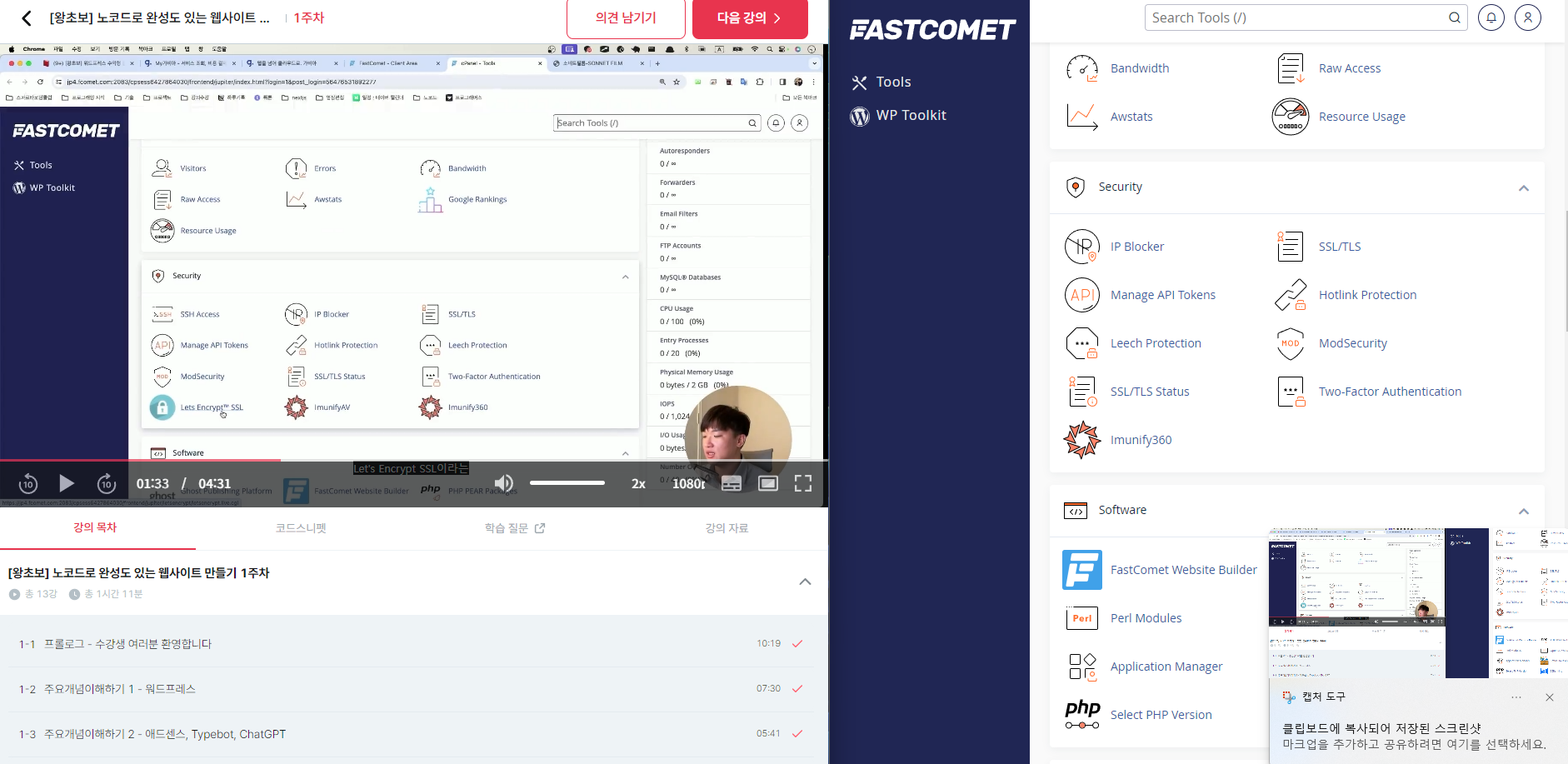Toggle video subtitles on or off
Viewport: 1568px width, 764px height.
pyautogui.click(x=732, y=484)
